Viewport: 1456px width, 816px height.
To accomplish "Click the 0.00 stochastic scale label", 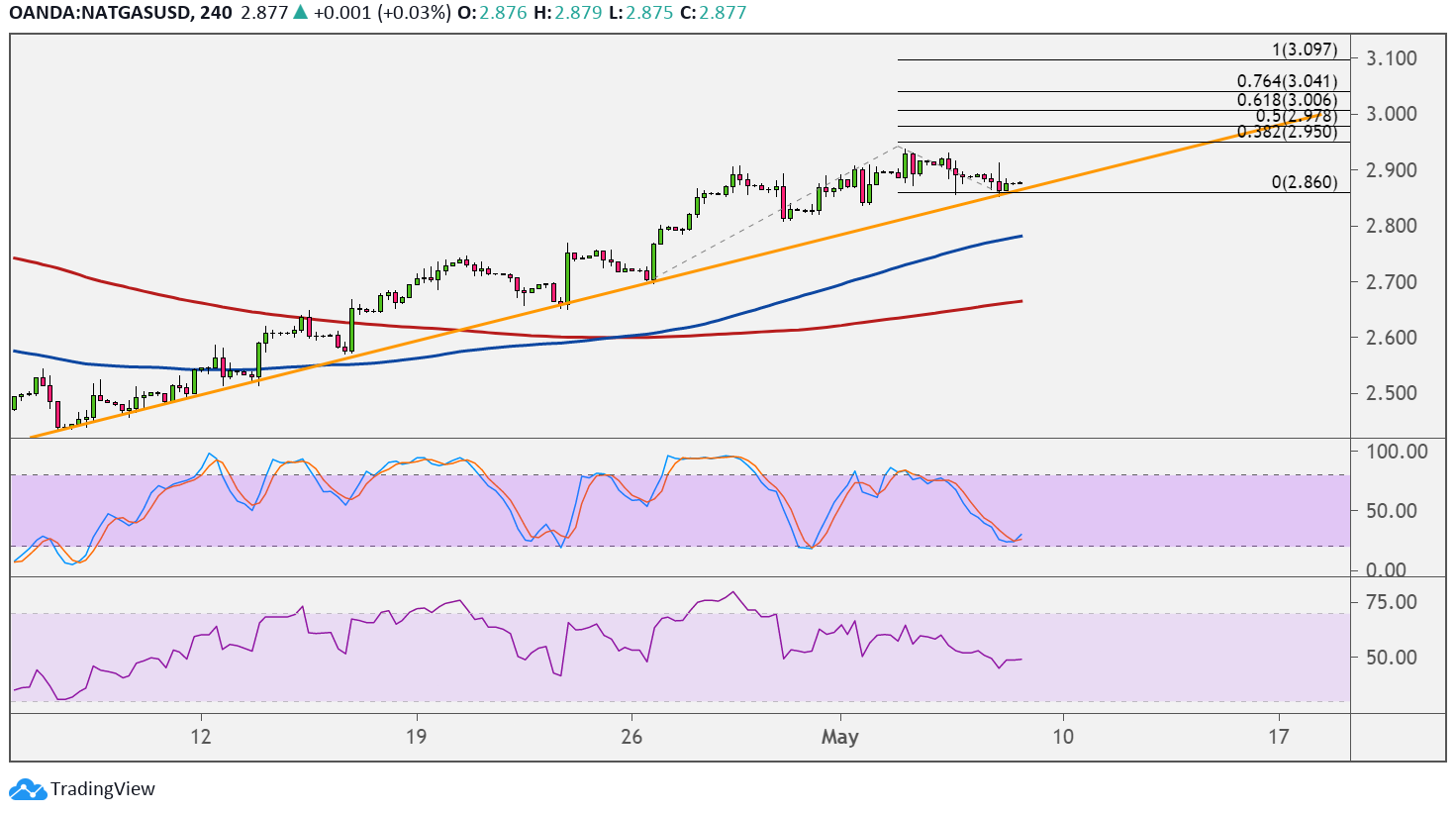I will click(1386, 569).
